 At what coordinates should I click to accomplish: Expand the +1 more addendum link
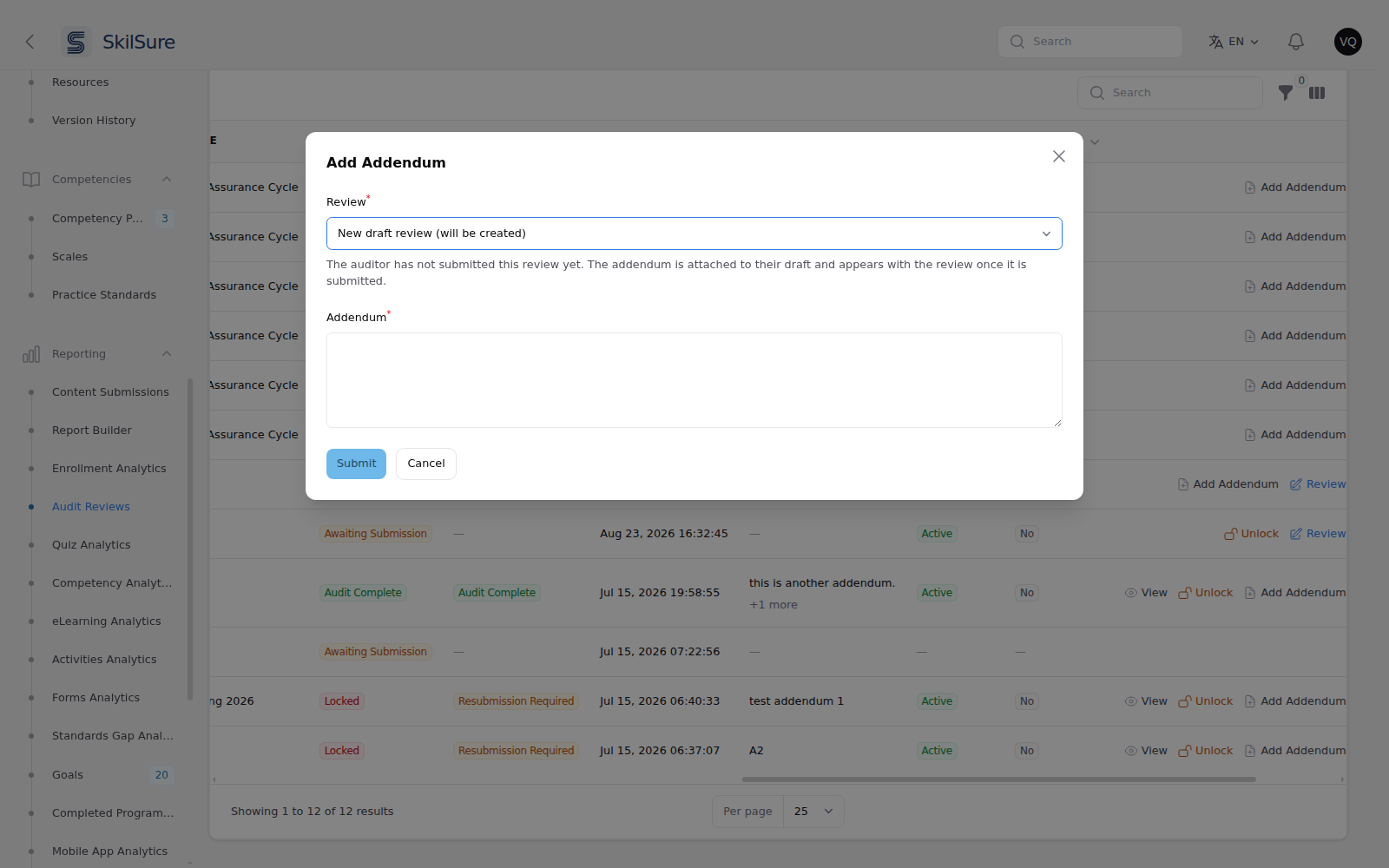tap(773, 605)
